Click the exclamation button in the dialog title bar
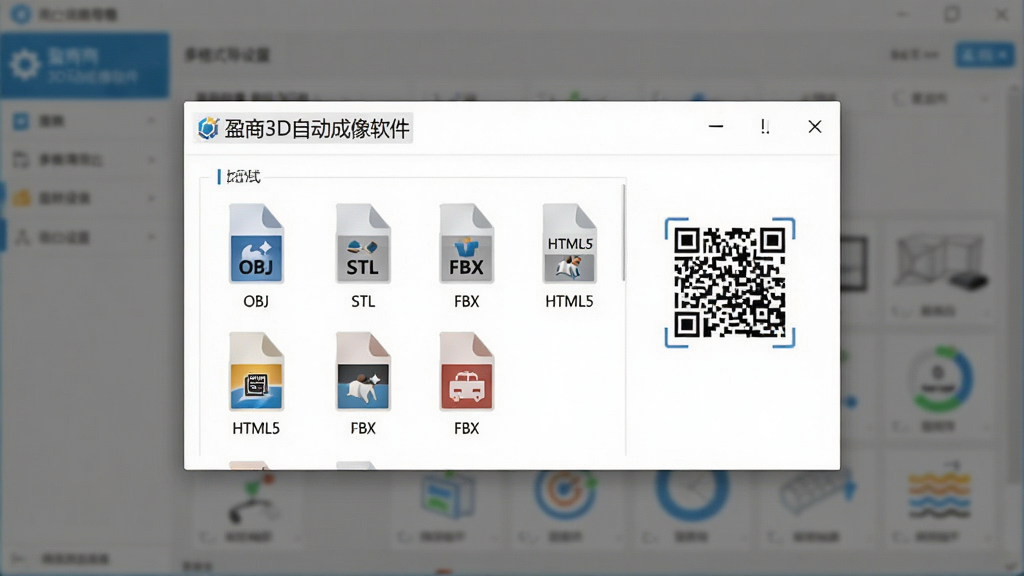Viewport: 1024px width, 576px height. point(765,127)
